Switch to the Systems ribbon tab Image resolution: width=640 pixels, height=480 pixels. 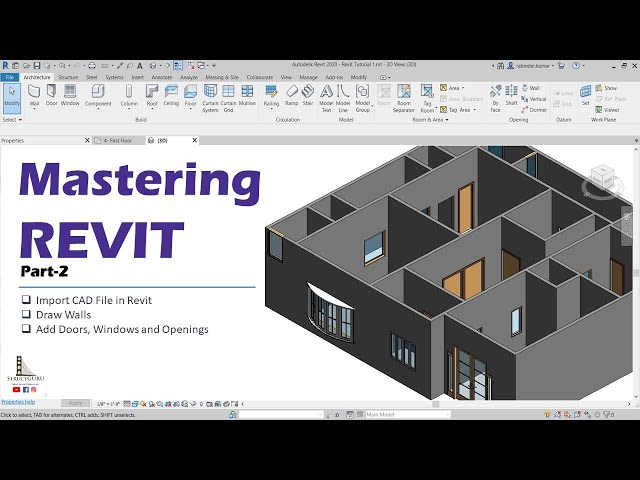pos(114,77)
